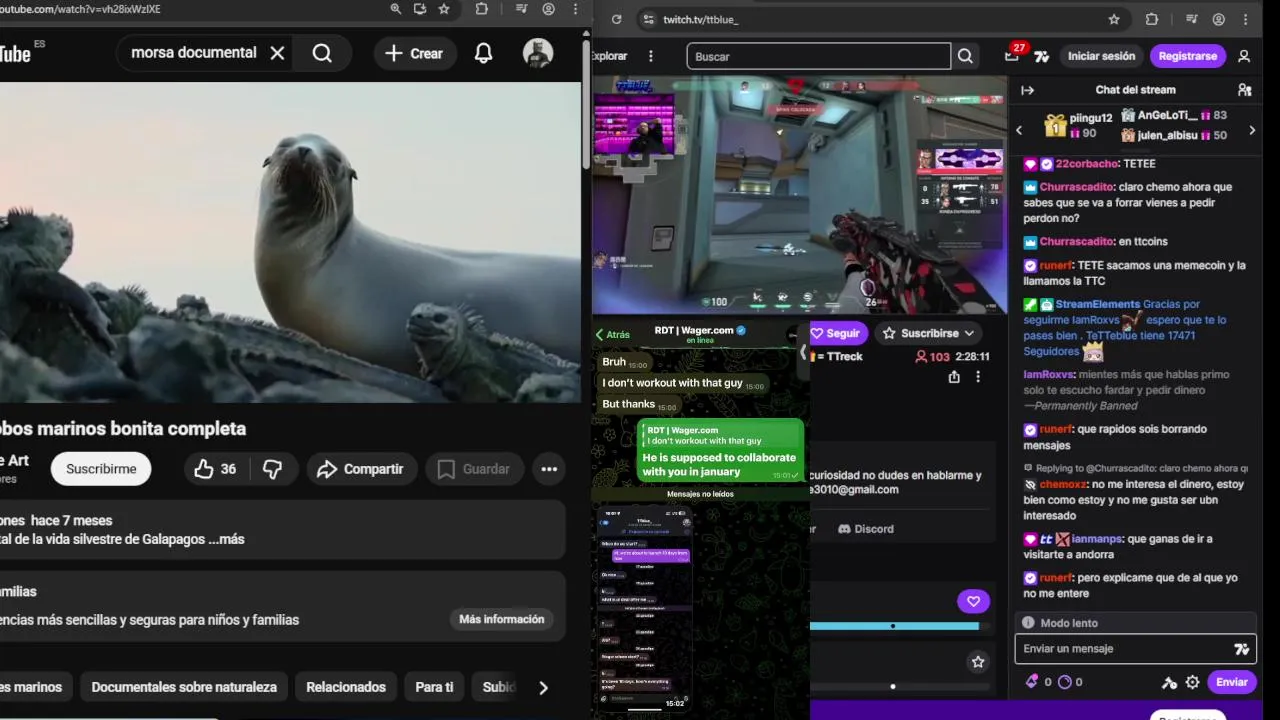This screenshot has width=1280, height=720.
Task: Open YouTube notifications bell
Action: [483, 53]
